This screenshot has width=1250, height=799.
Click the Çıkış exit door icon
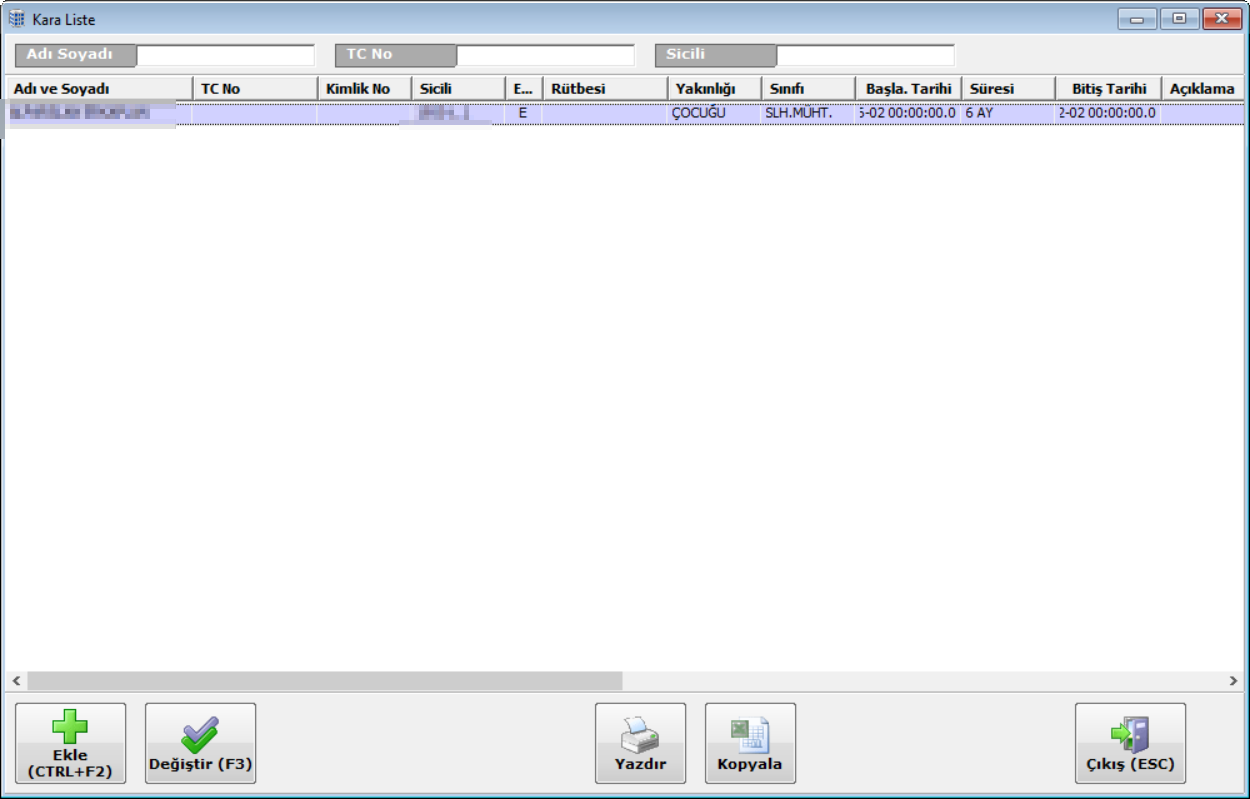(x=1130, y=735)
